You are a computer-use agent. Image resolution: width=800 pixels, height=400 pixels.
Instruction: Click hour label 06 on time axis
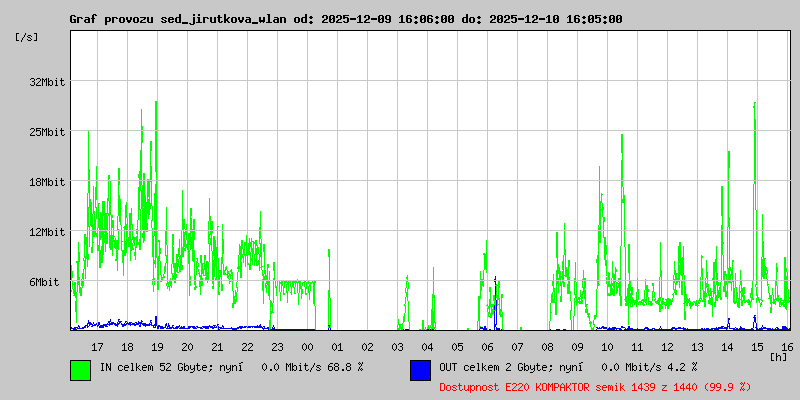(x=487, y=347)
